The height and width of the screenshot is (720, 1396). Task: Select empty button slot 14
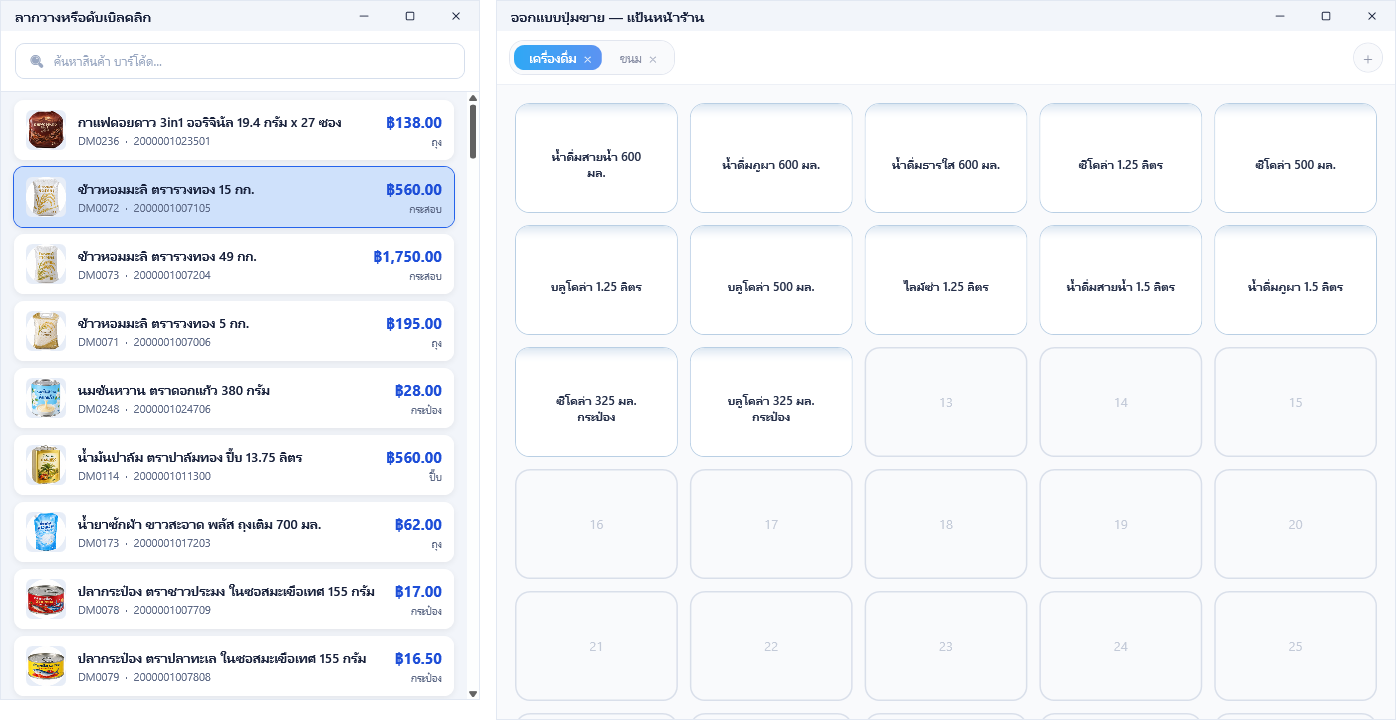pos(1121,402)
